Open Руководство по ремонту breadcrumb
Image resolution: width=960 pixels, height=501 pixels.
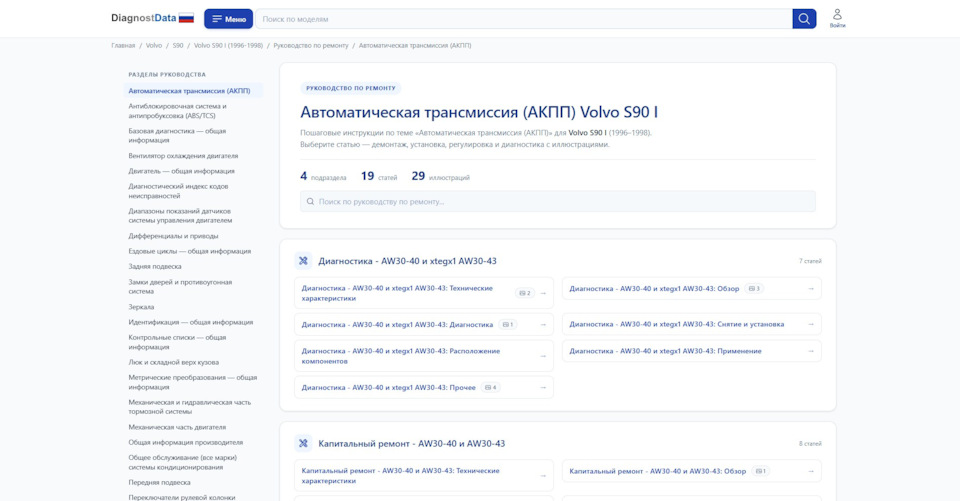tap(311, 45)
